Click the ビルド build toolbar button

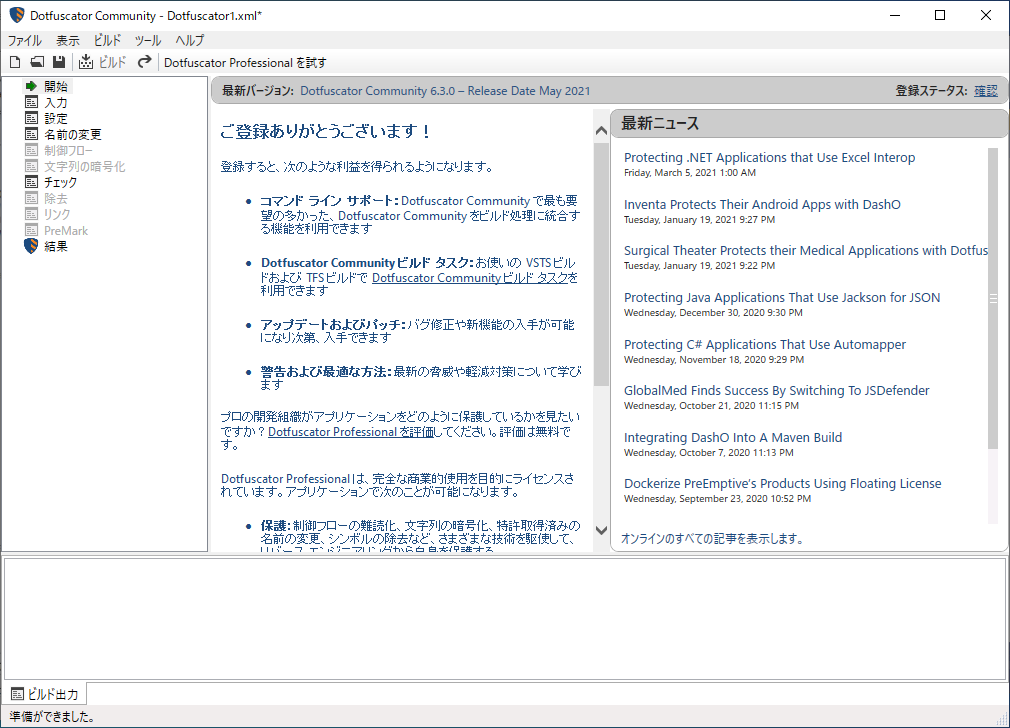[102, 62]
